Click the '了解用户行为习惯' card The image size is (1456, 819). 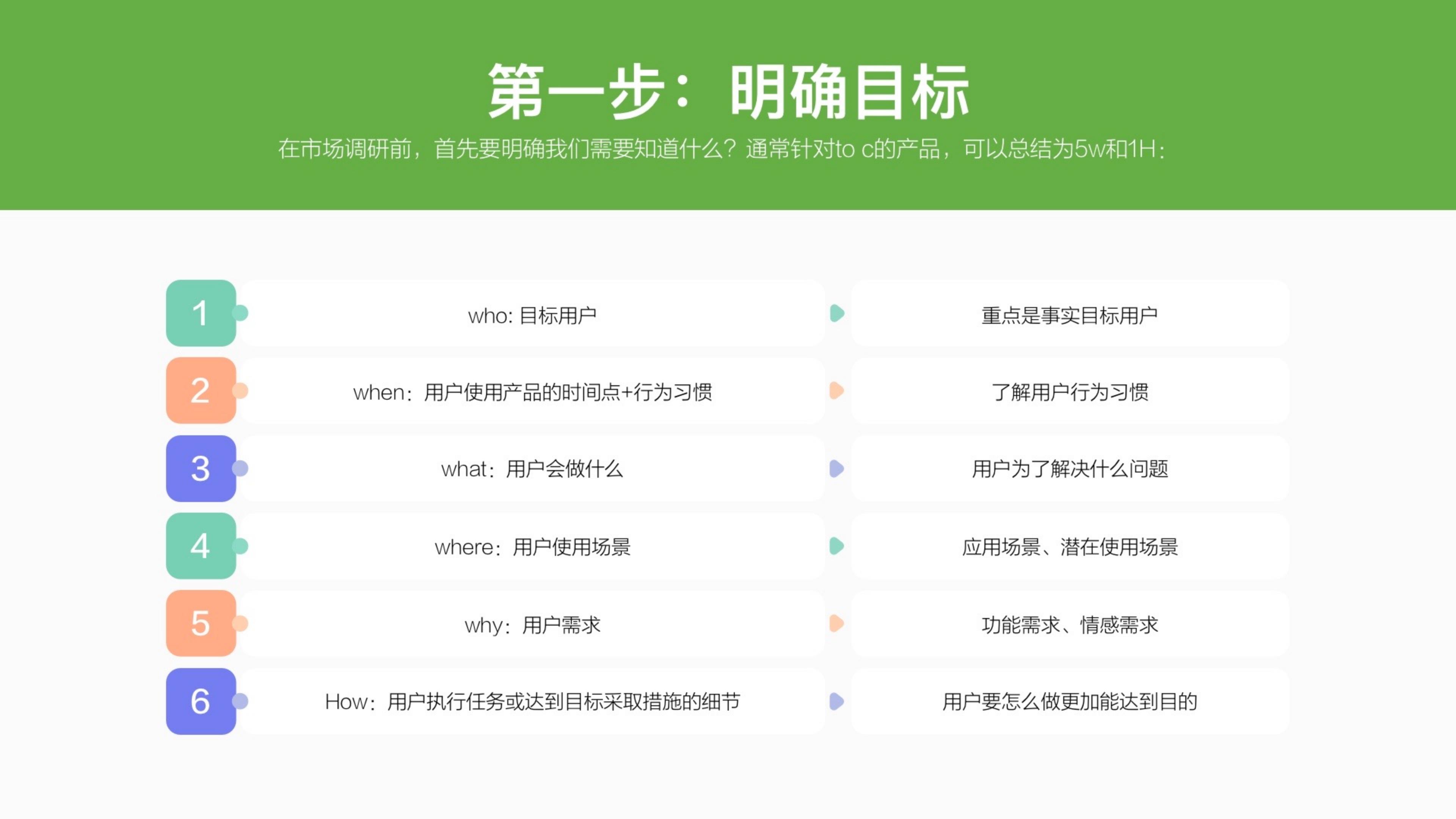coord(1070,391)
